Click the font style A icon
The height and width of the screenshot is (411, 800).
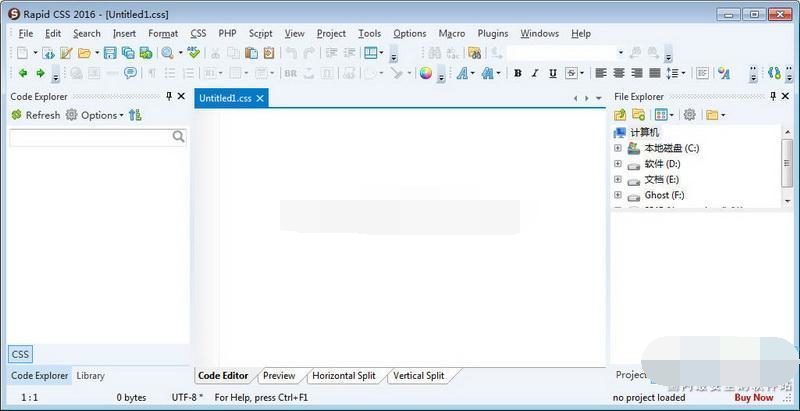click(x=462, y=73)
